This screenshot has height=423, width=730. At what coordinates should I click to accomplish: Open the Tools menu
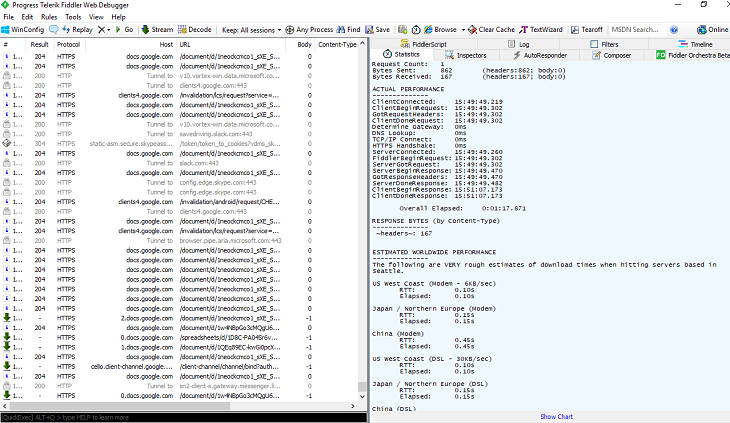(73, 17)
